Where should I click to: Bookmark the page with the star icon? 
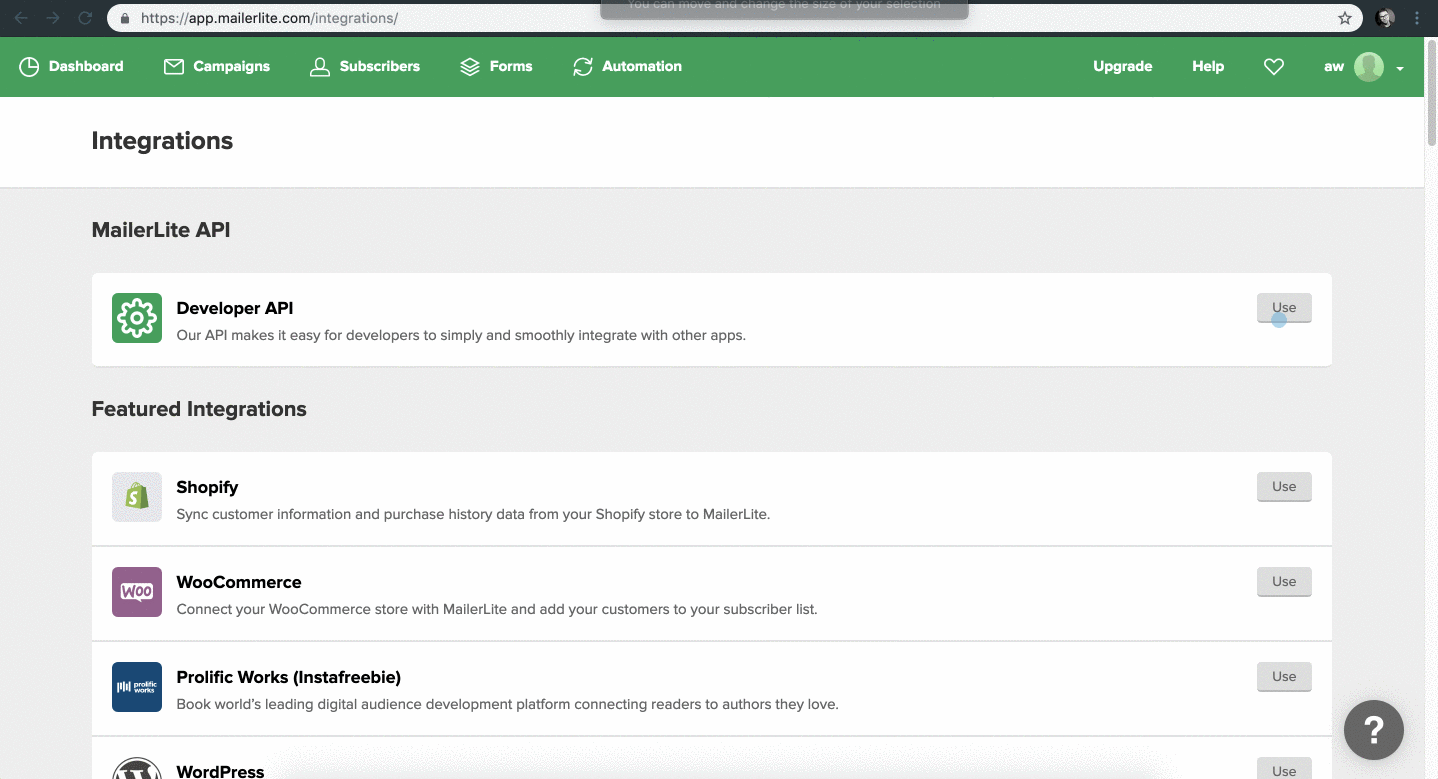point(1345,18)
